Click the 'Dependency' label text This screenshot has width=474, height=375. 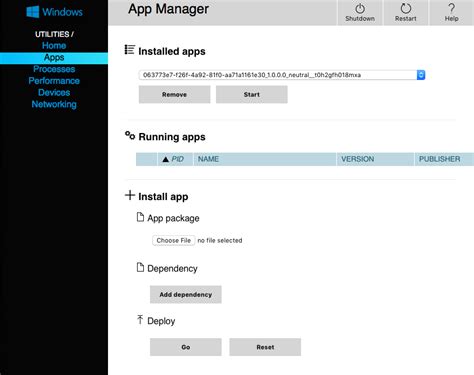click(172, 269)
